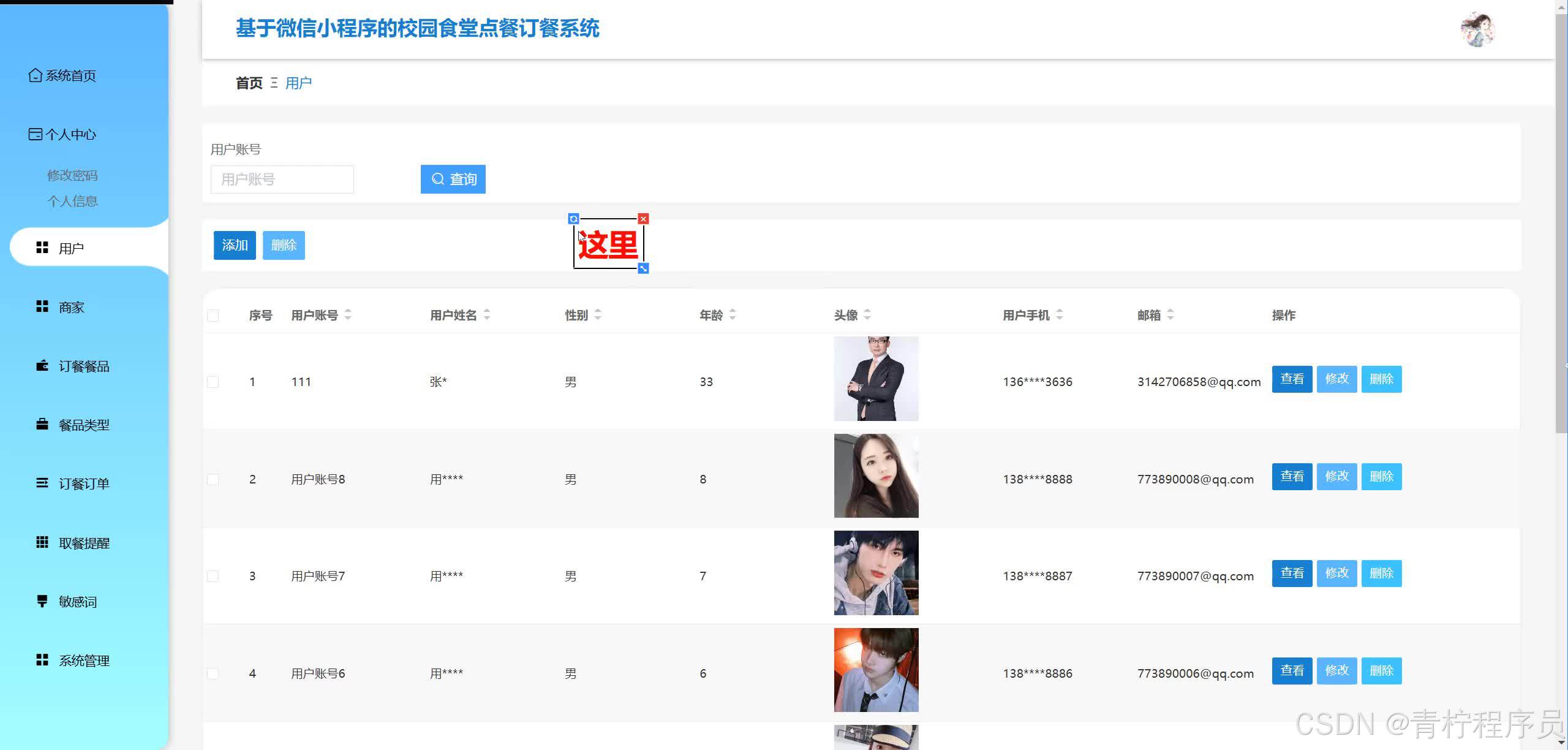The image size is (1568, 750).
Task: Click the 取餐提醒 grid icon
Action: pyautogui.click(x=42, y=542)
